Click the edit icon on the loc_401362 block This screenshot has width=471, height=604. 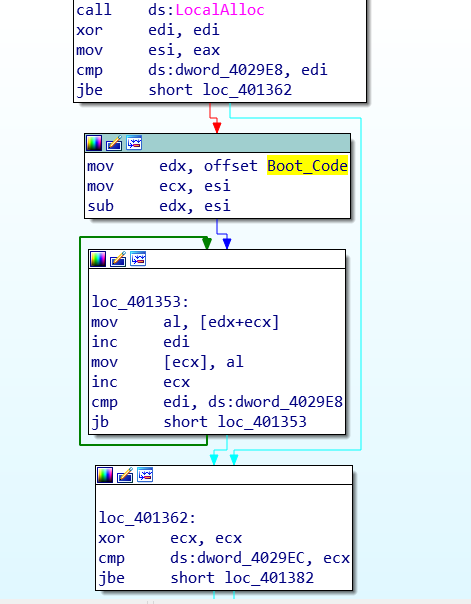[125, 475]
